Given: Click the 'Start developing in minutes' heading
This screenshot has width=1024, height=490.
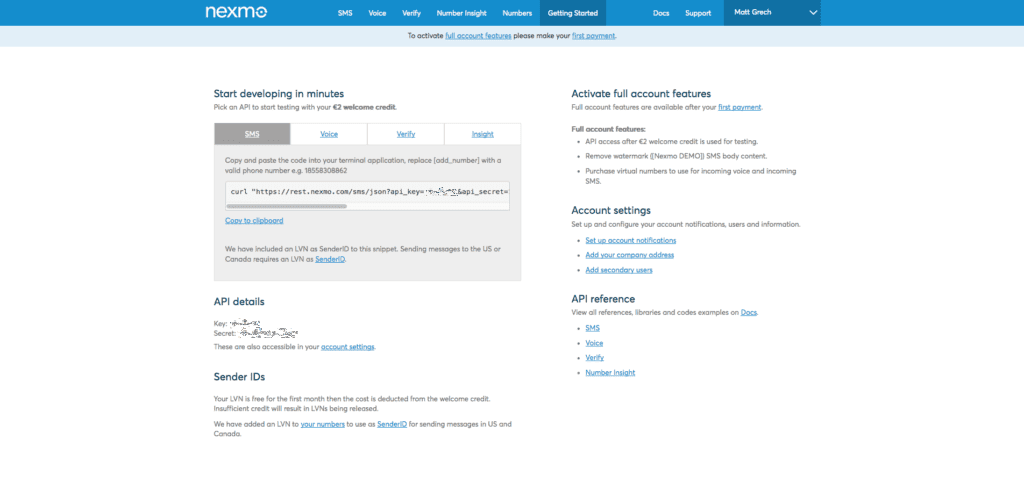Looking at the screenshot, I should 279,93.
